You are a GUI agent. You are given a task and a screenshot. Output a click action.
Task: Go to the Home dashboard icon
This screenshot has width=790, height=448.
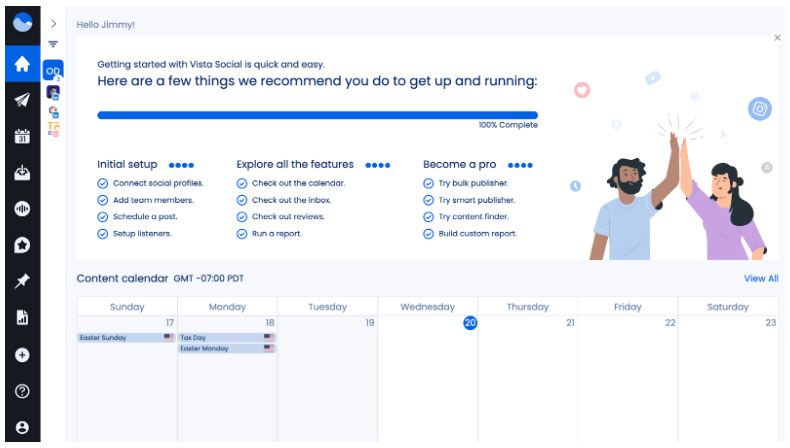22,64
